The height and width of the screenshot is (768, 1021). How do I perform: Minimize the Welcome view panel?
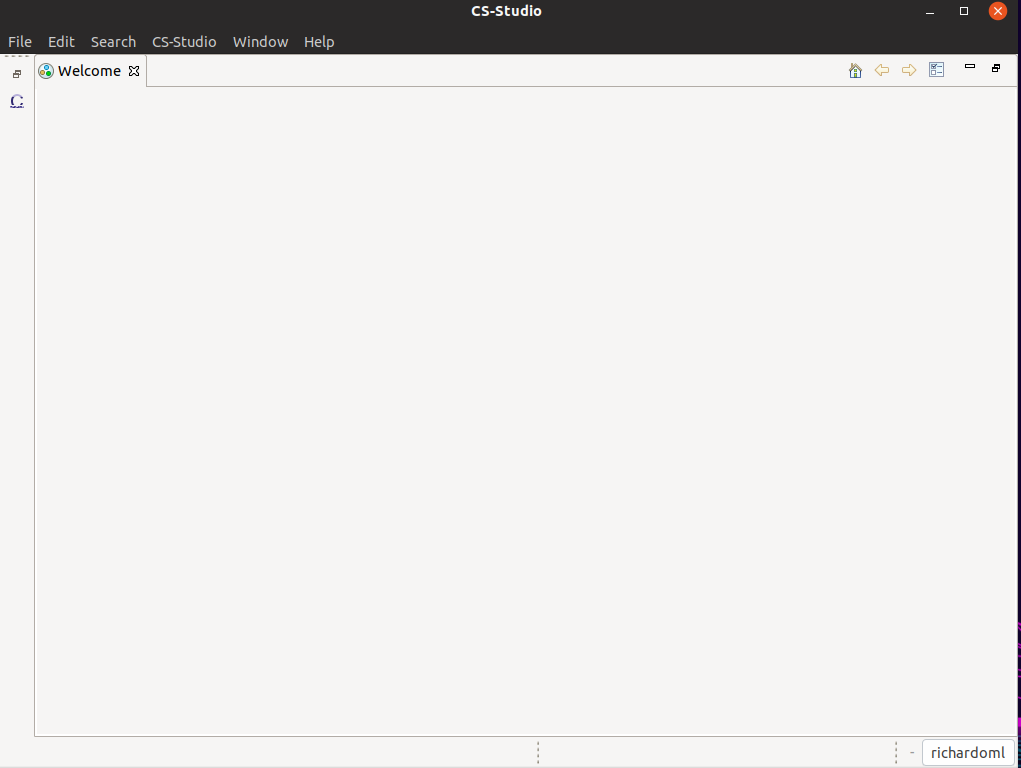969,67
